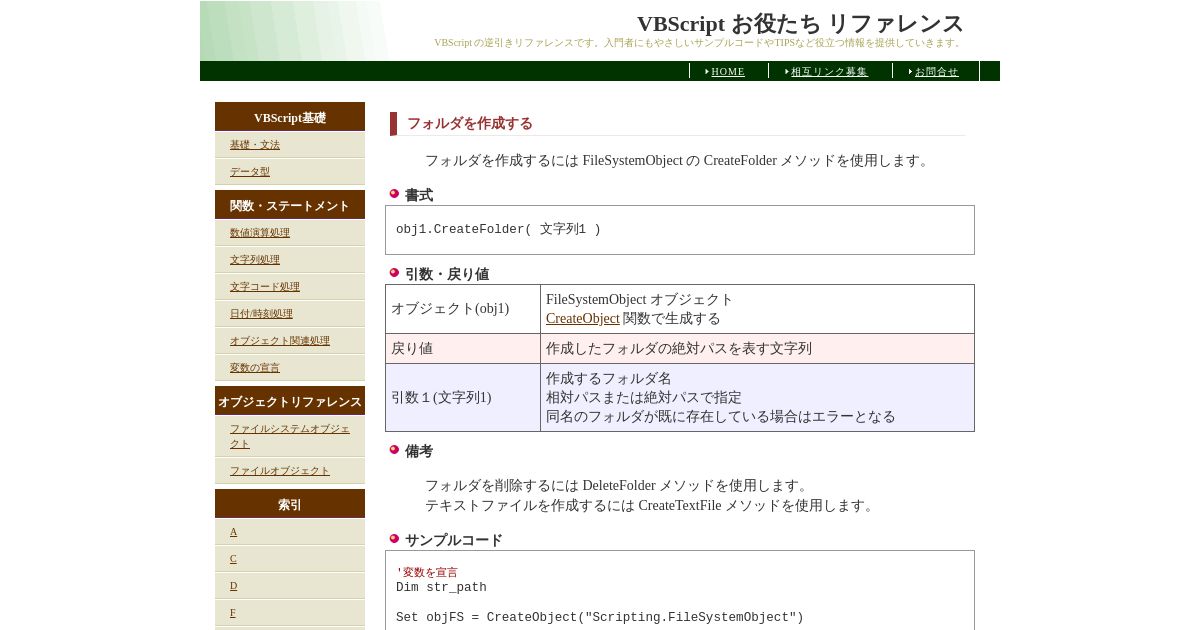1200x630 pixels.
Task: Click the DeleteFolder remark sentence
Action: pyautogui.click(x=618, y=486)
